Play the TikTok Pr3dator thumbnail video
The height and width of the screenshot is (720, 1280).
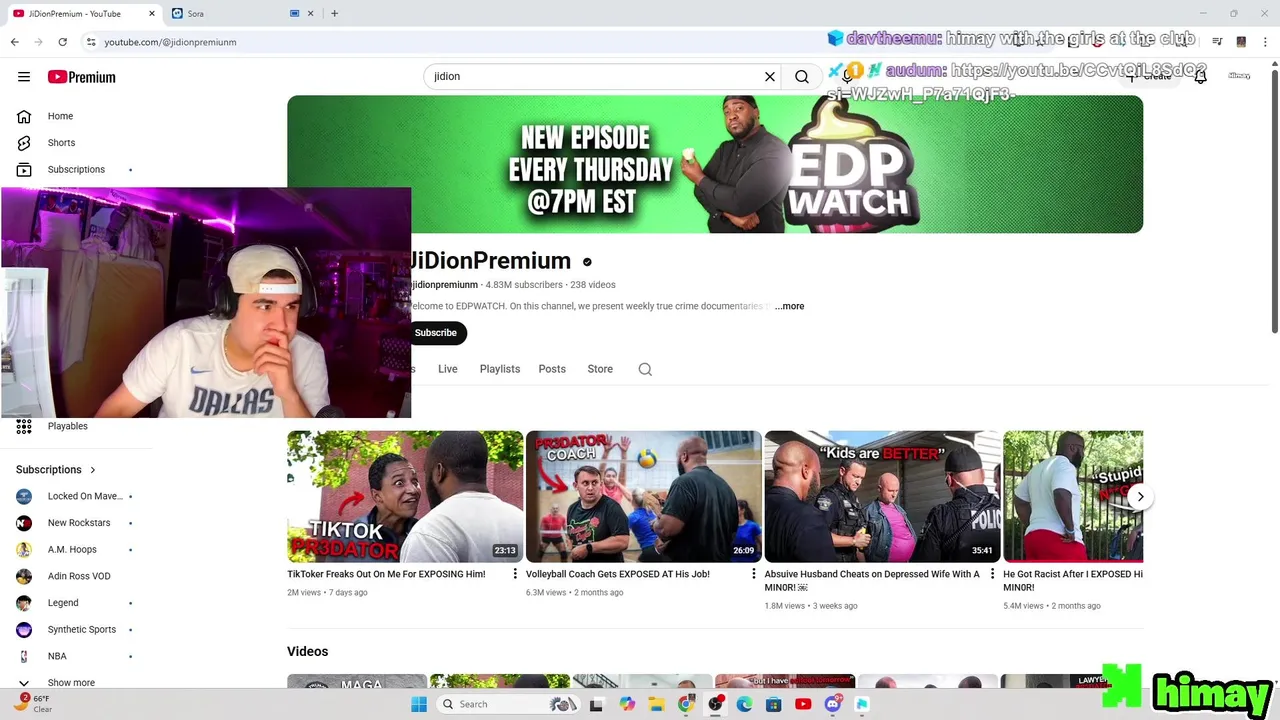tap(405, 496)
